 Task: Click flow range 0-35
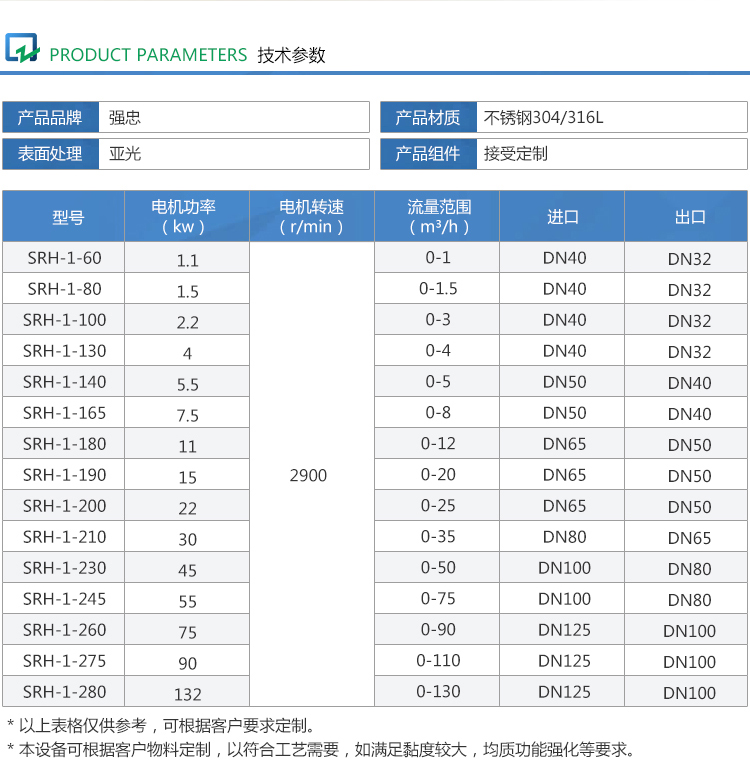click(x=438, y=537)
